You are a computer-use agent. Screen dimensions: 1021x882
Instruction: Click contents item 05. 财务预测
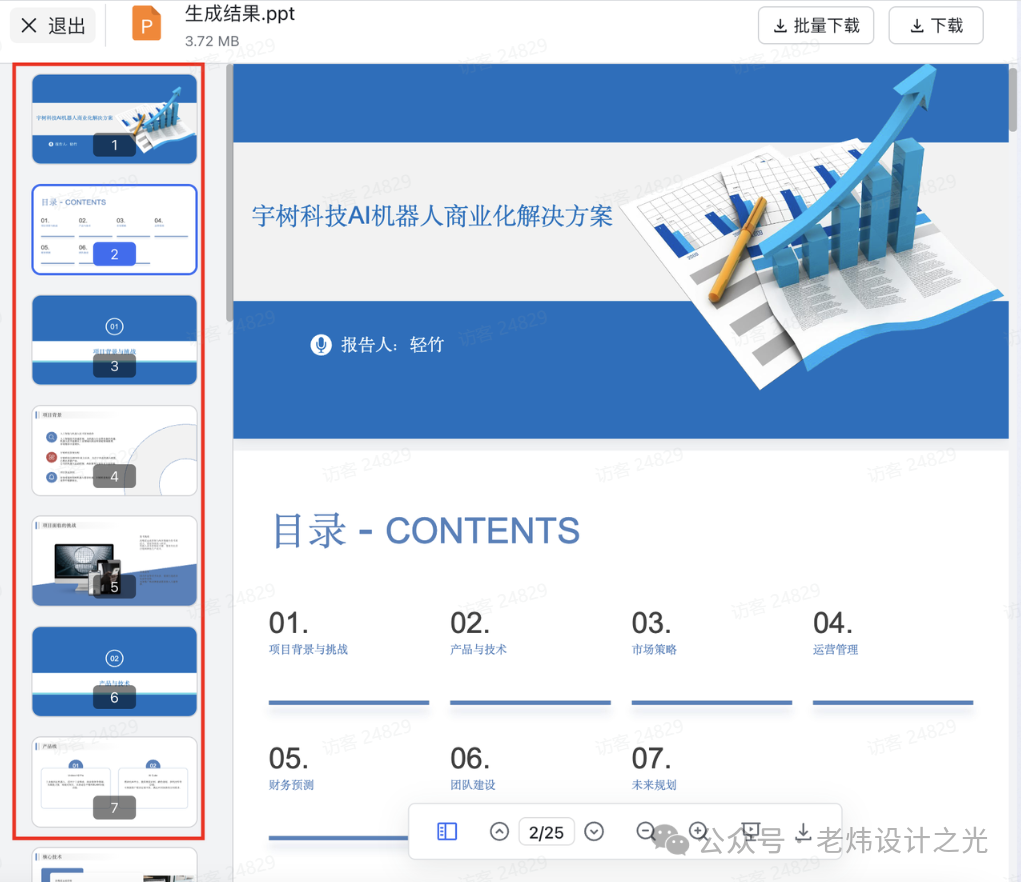[291, 768]
